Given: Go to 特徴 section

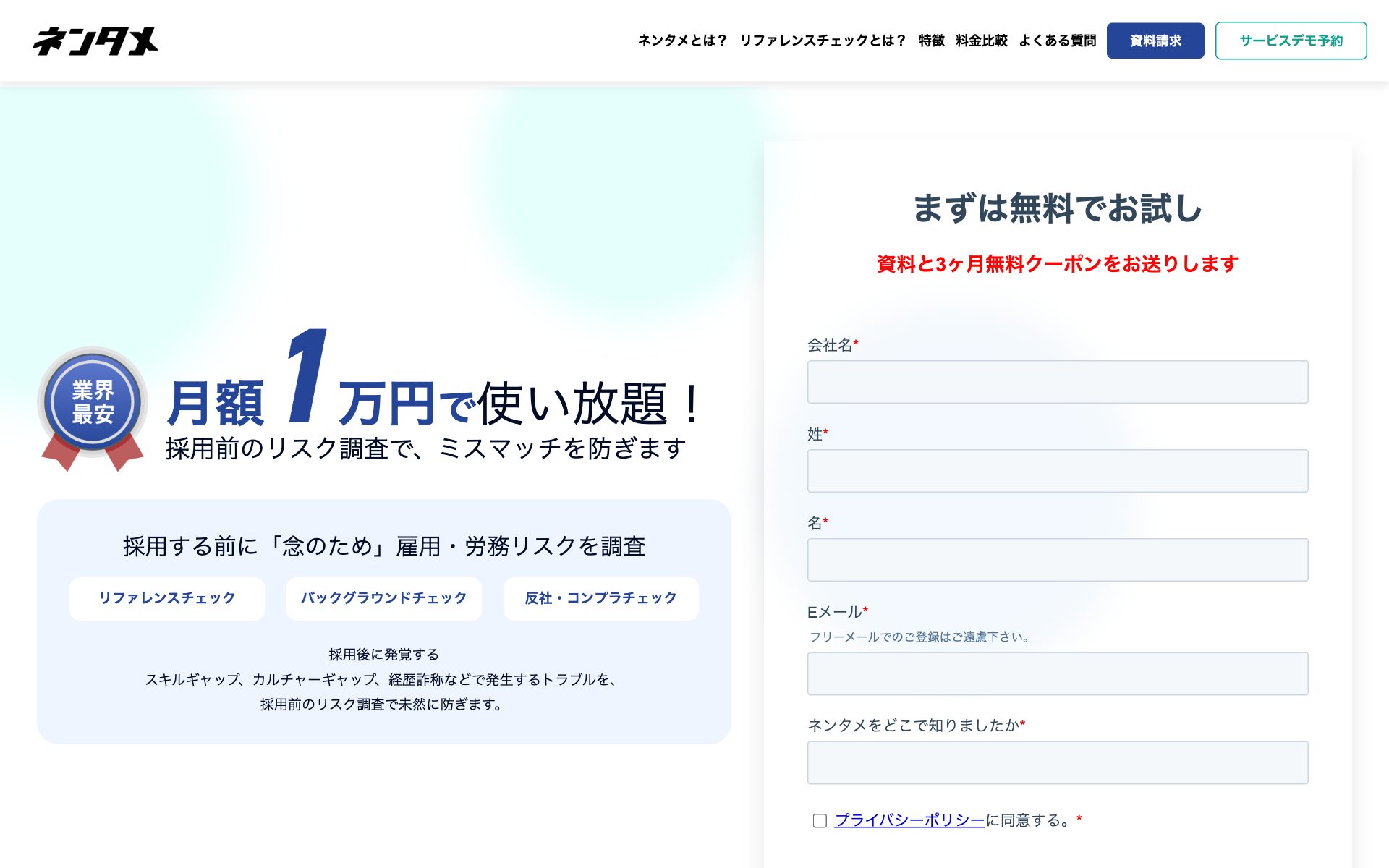Looking at the screenshot, I should [x=931, y=41].
